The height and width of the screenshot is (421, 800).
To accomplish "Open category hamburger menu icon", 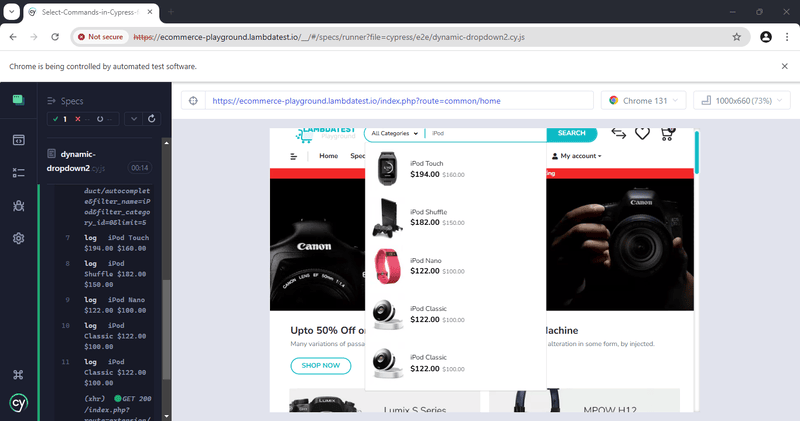I will 293,156.
